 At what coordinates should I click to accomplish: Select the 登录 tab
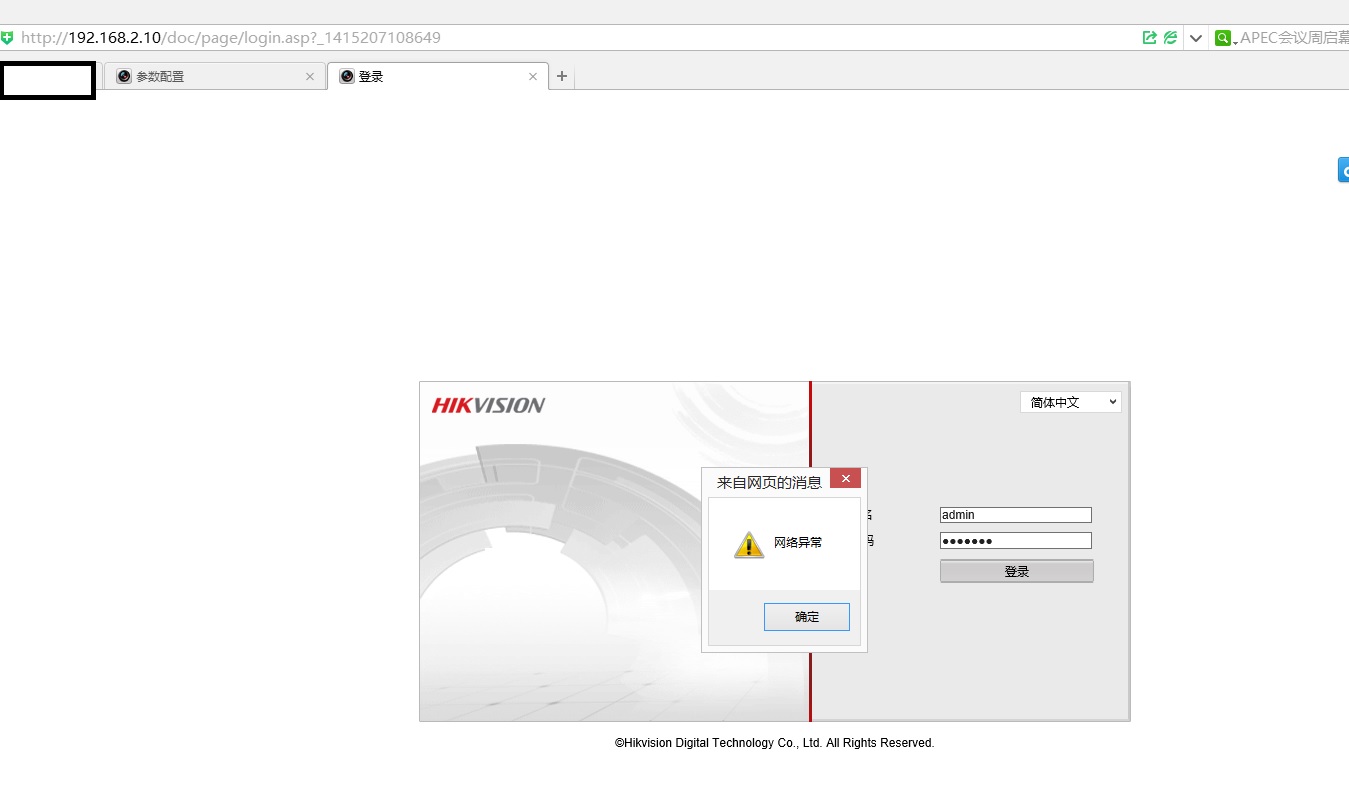pos(438,76)
